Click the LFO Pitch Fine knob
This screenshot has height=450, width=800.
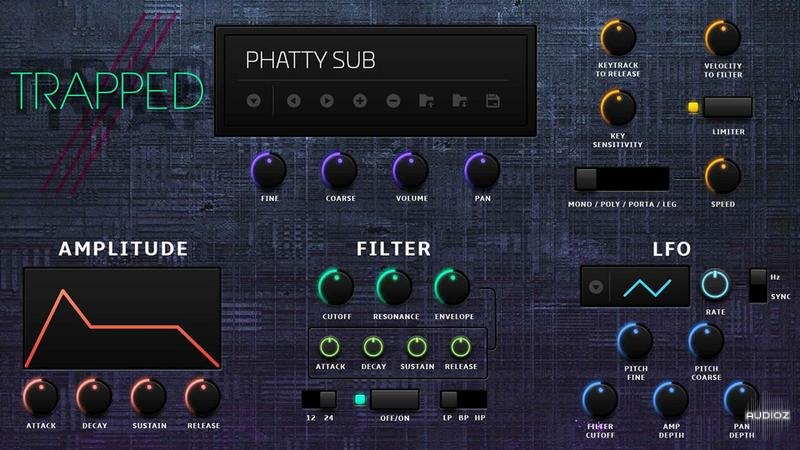[635, 342]
